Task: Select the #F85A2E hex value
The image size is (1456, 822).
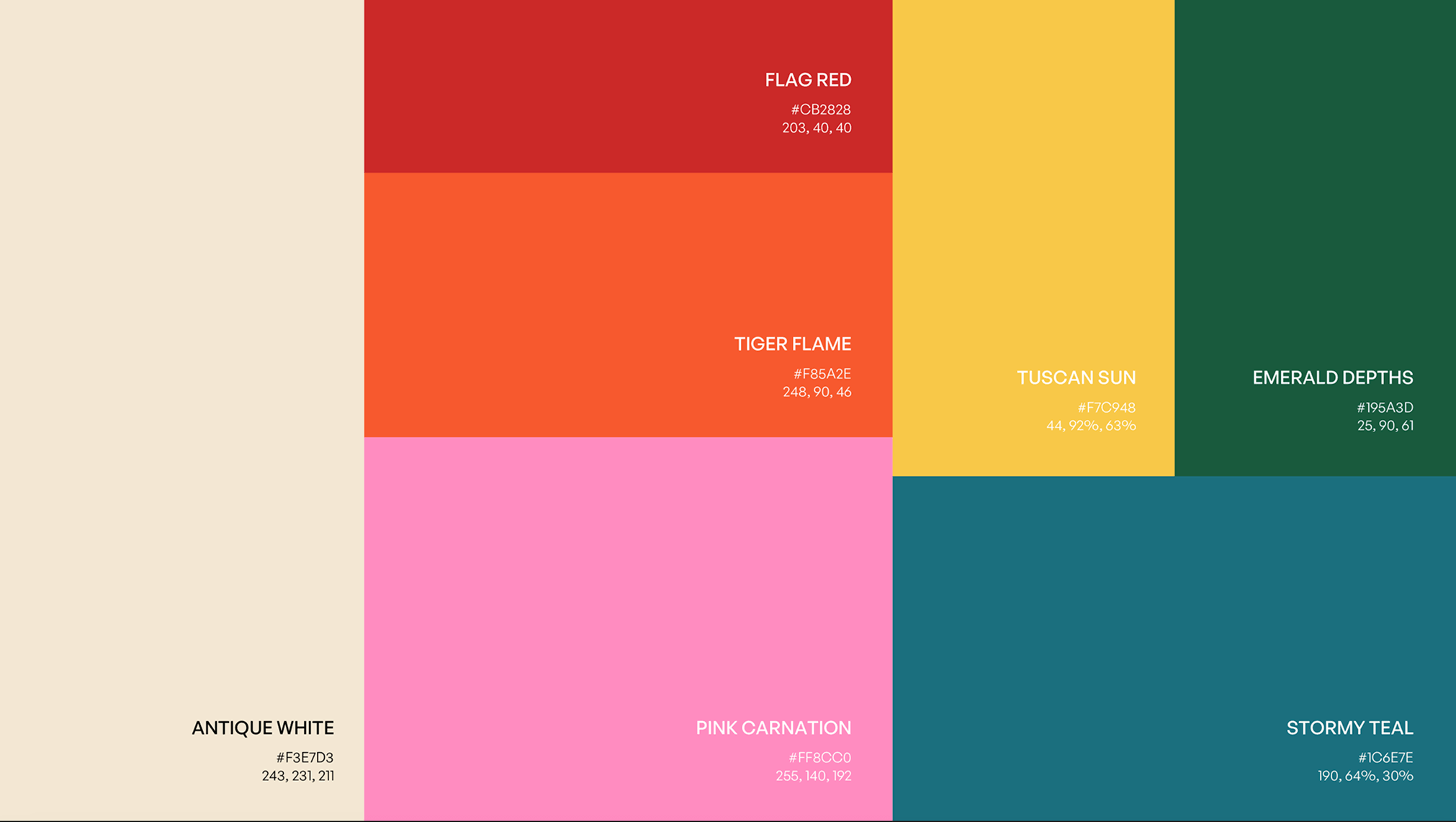Action: pos(822,374)
